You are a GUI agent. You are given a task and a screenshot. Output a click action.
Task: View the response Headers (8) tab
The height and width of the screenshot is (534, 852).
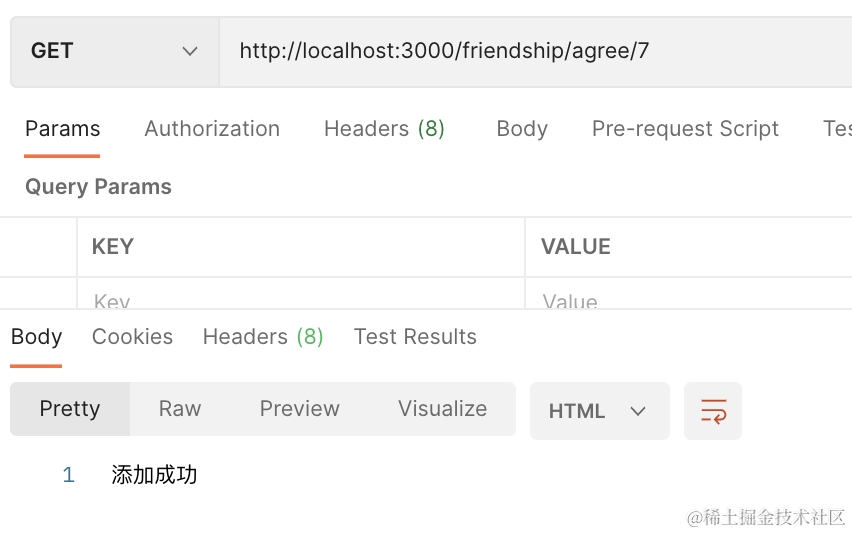(263, 337)
